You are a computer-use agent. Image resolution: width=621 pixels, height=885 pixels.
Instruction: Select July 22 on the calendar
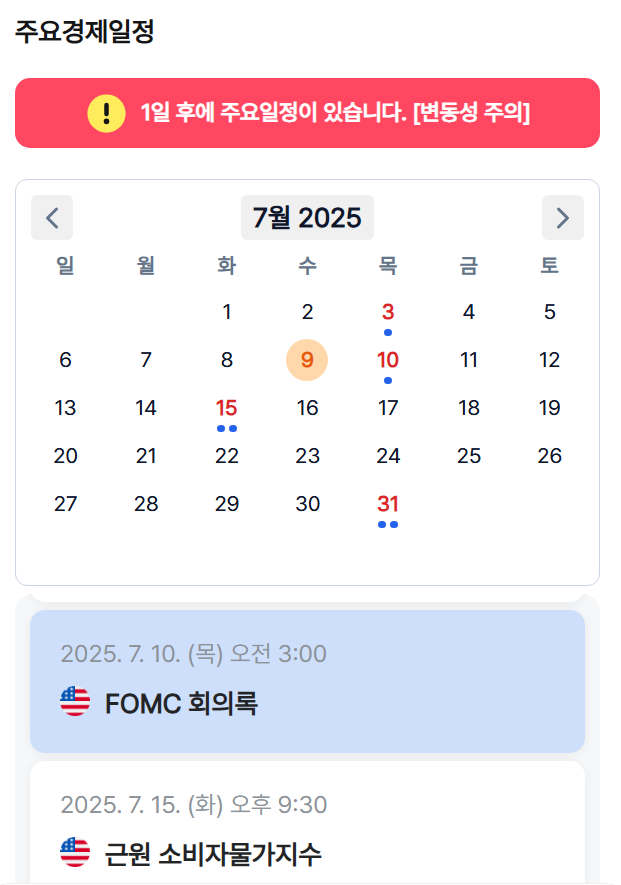(x=226, y=456)
